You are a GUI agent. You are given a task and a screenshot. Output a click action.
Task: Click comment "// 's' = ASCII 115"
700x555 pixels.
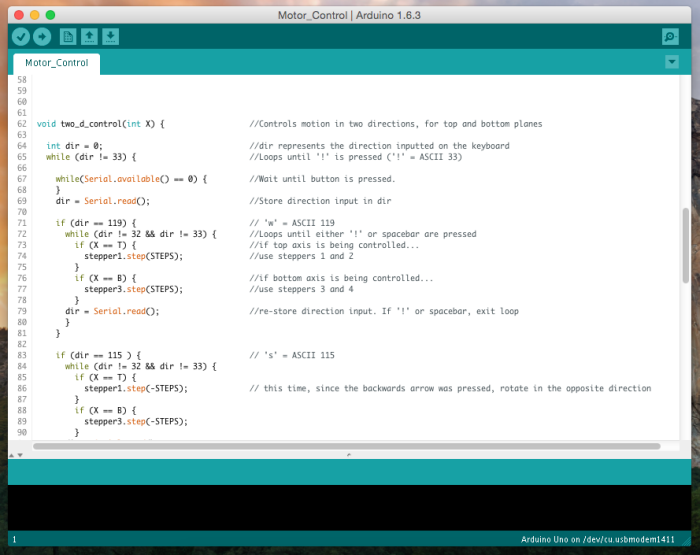pos(292,355)
